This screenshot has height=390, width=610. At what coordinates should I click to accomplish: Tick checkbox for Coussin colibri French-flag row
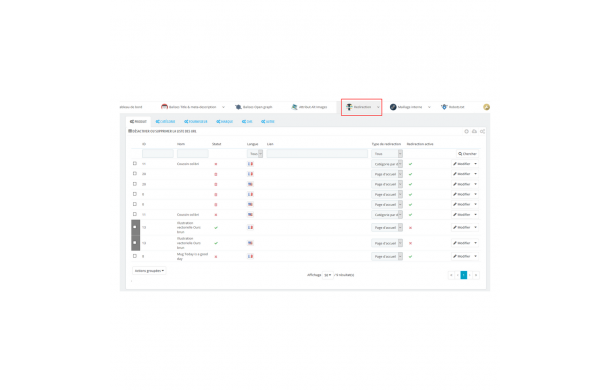pos(135,163)
